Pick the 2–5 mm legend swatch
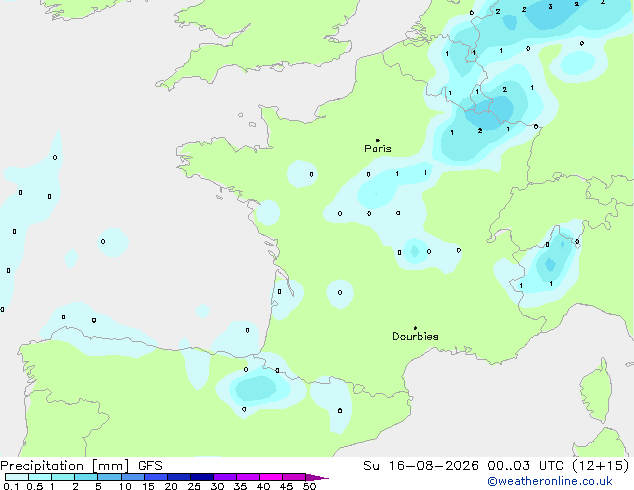Image resolution: width=634 pixels, height=490 pixels. (x=86, y=477)
